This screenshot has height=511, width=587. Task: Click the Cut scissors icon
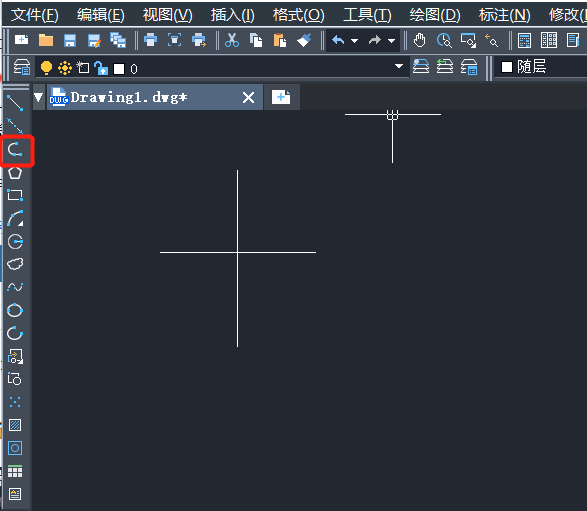click(x=232, y=40)
